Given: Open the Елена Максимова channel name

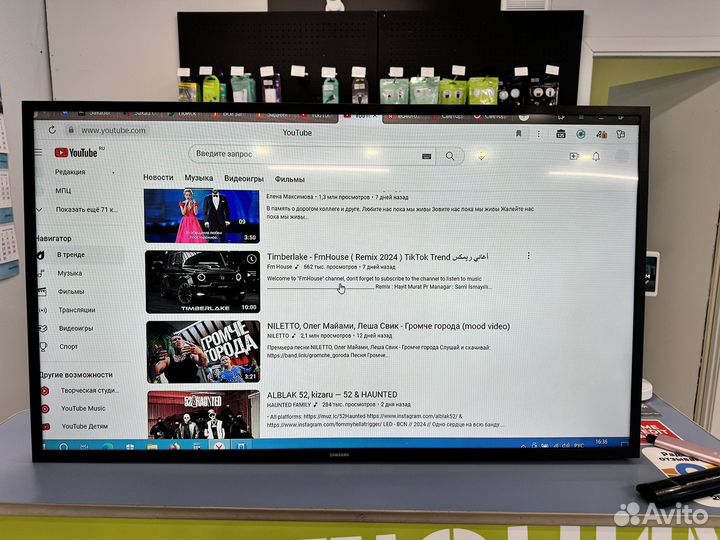Looking at the screenshot, I should point(290,197).
